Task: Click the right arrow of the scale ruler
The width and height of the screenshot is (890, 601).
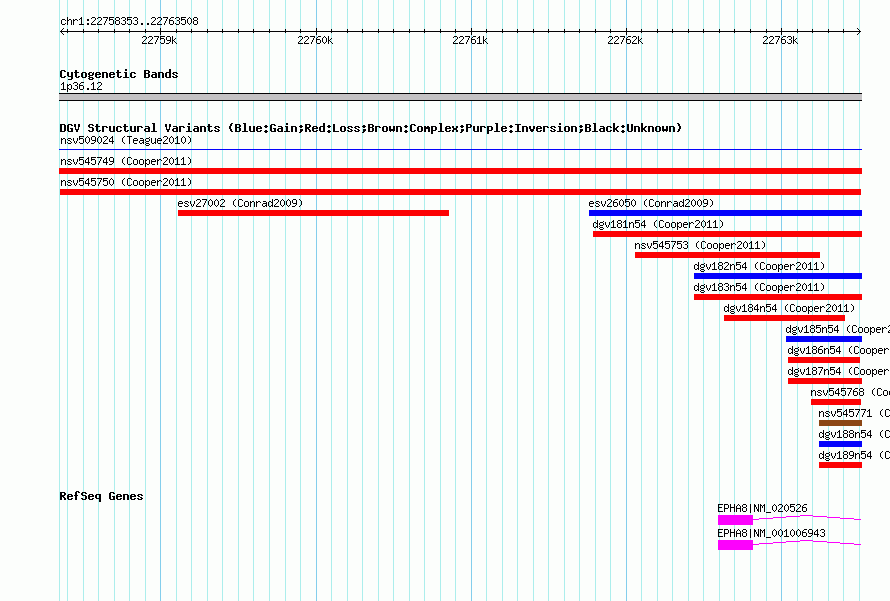Action: coord(858,32)
